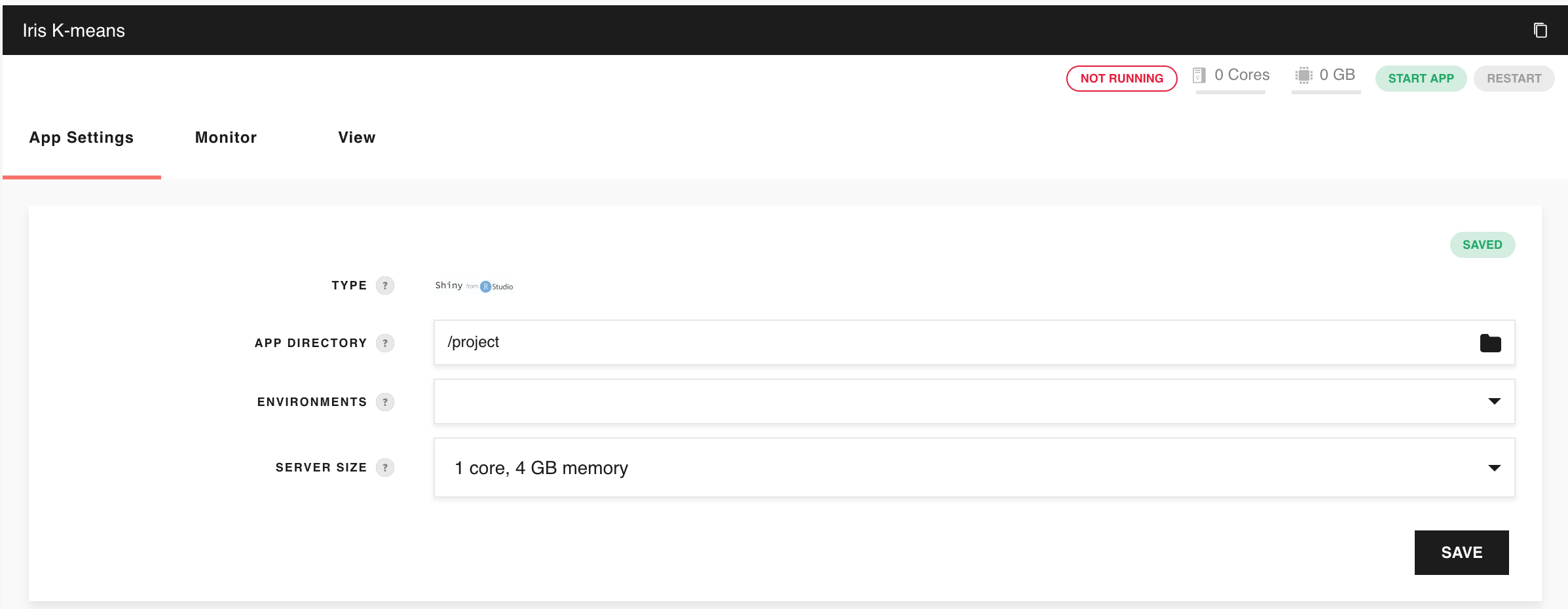1568x609 pixels.
Task: Open the View tab
Action: [x=357, y=138]
